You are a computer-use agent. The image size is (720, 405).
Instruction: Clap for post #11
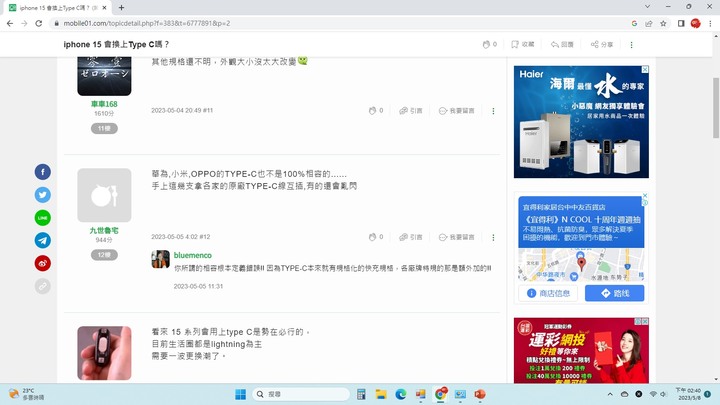pyautogui.click(x=376, y=111)
